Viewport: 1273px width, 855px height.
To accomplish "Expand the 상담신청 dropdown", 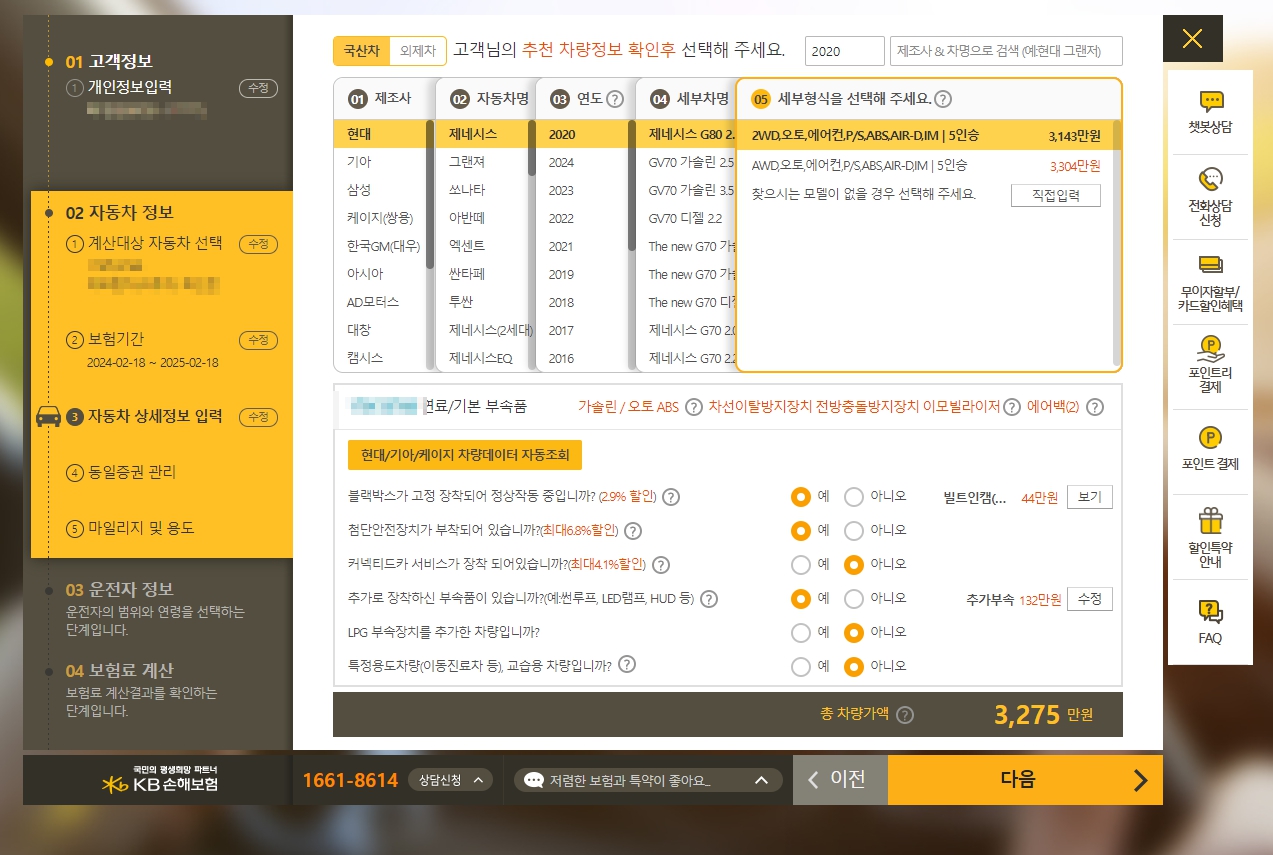I will pyautogui.click(x=451, y=780).
